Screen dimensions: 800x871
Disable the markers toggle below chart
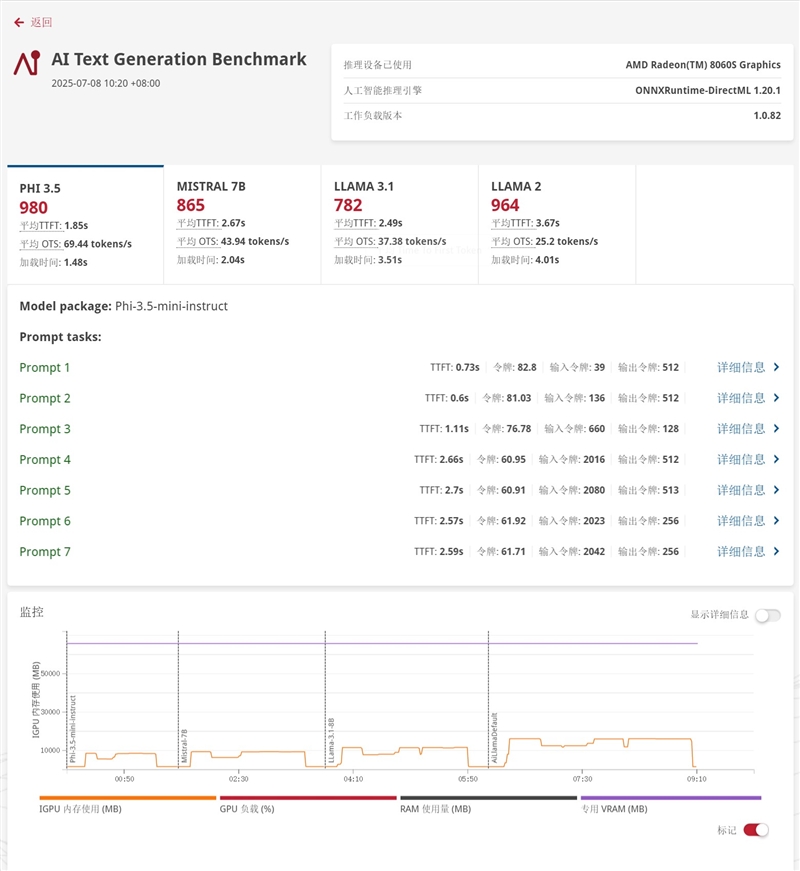coord(756,830)
